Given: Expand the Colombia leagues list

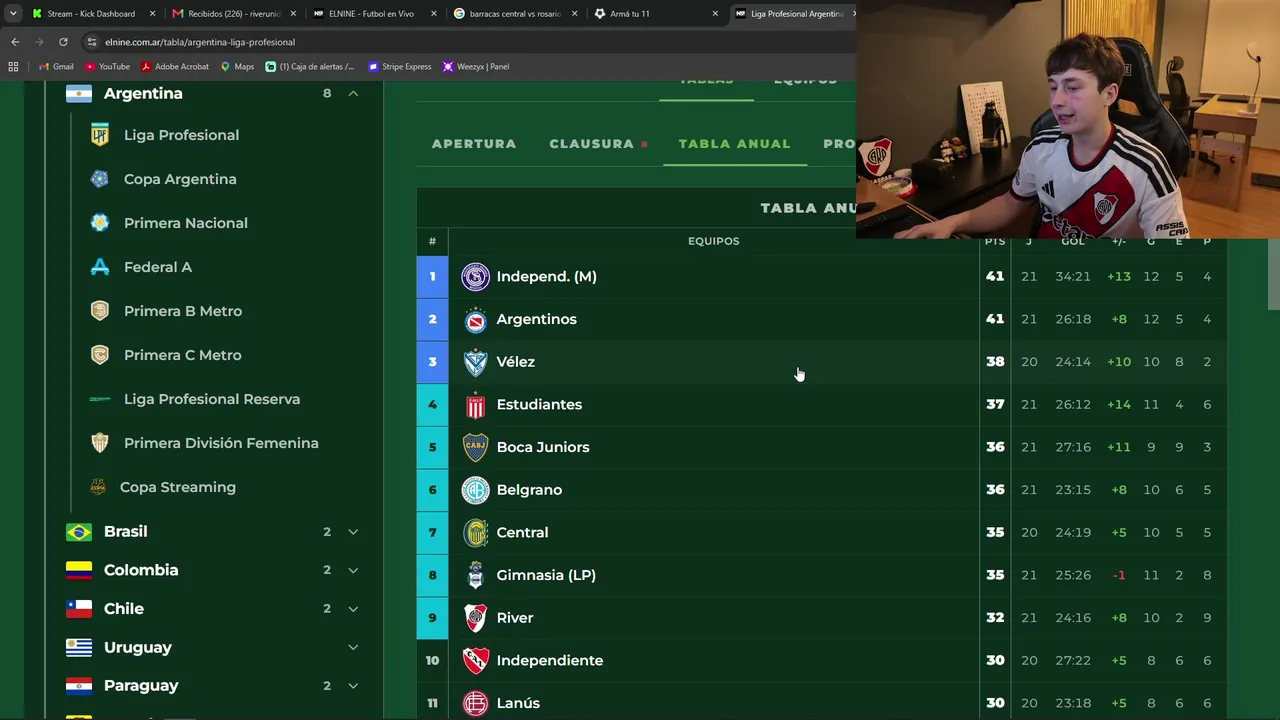Looking at the screenshot, I should pos(353,570).
